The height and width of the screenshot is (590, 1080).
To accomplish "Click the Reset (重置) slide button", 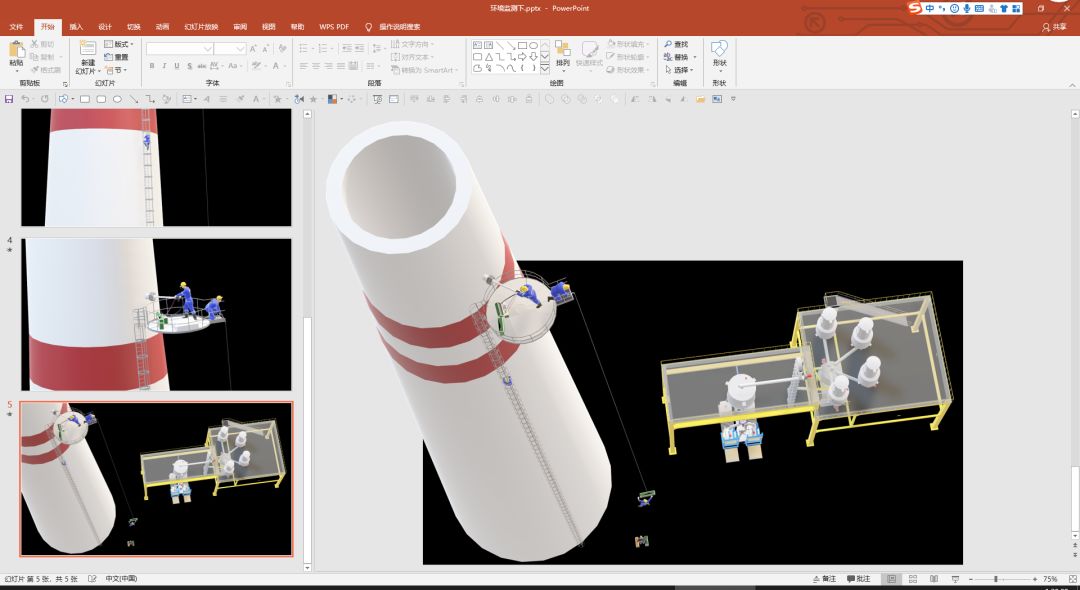I will coord(116,57).
